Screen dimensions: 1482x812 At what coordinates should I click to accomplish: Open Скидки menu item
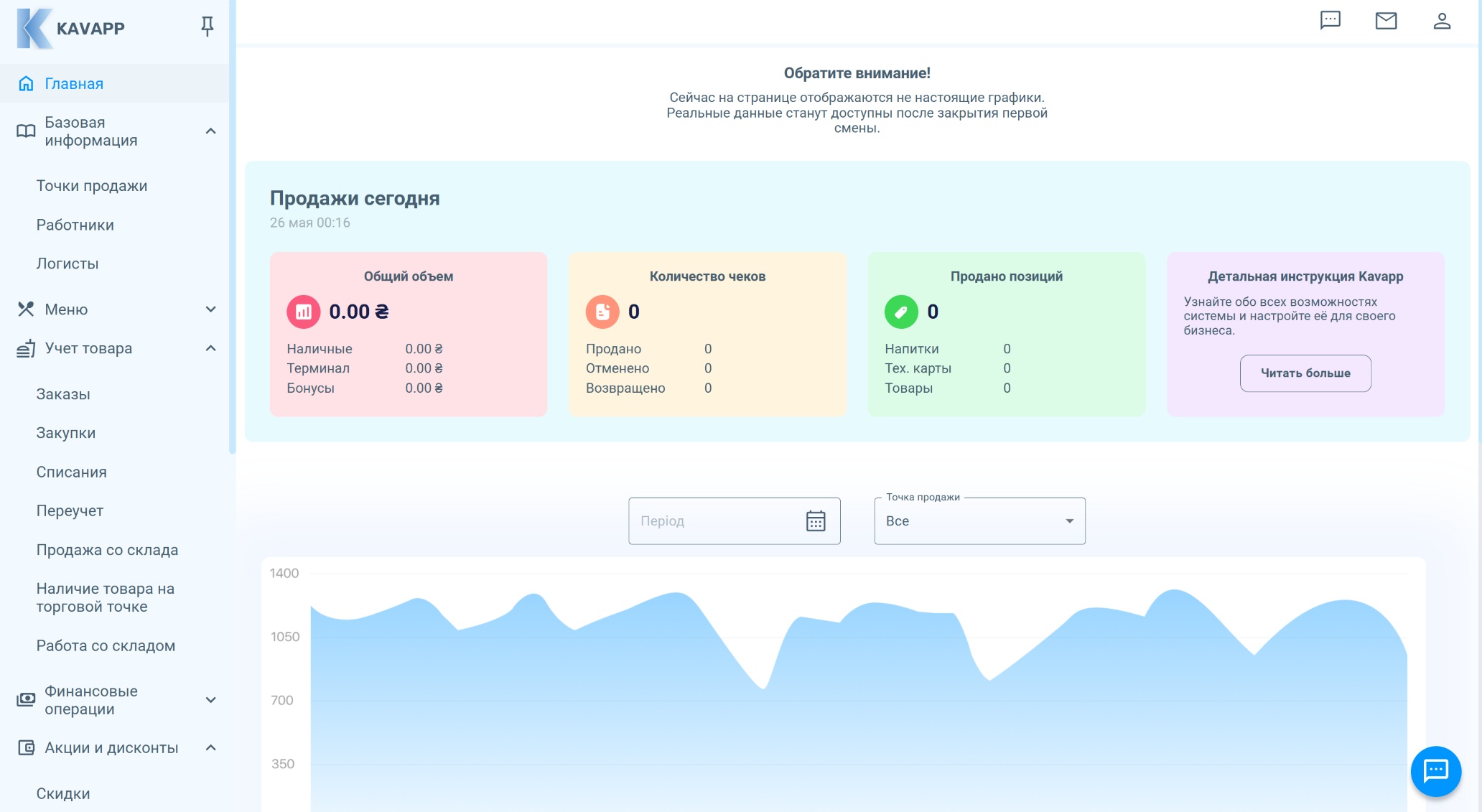point(63,793)
